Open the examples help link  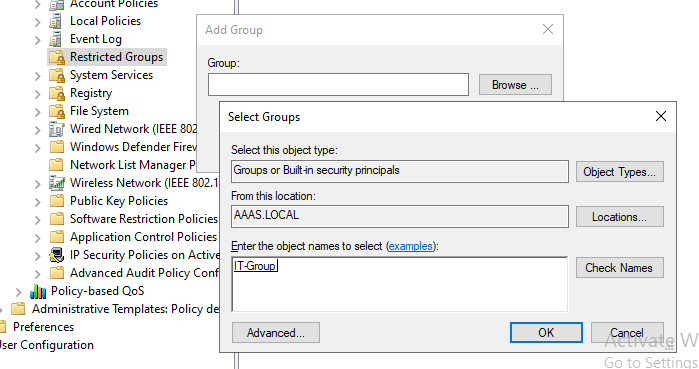pos(411,246)
